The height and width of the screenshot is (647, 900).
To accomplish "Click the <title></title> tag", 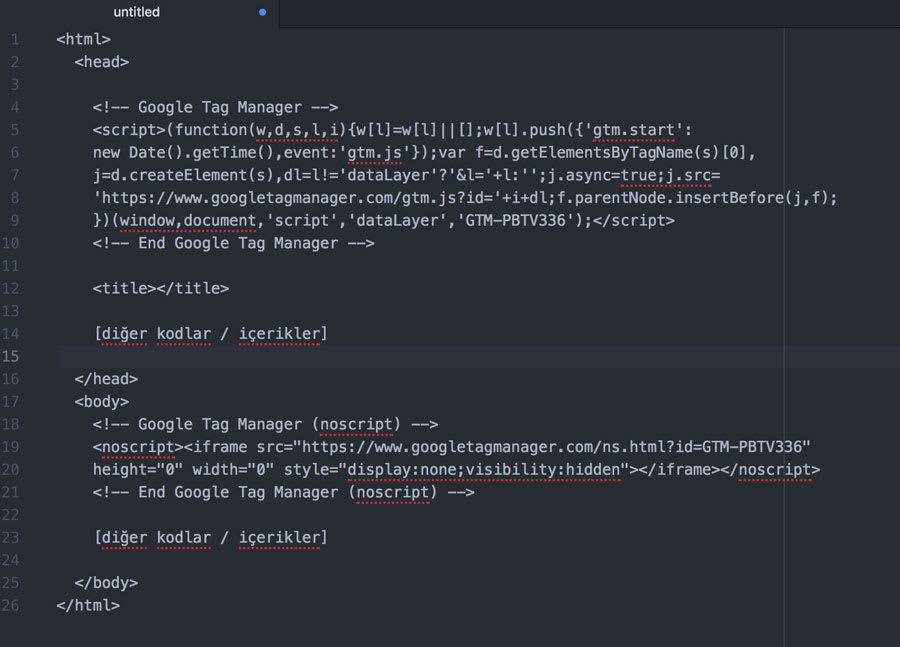I will 161,289.
